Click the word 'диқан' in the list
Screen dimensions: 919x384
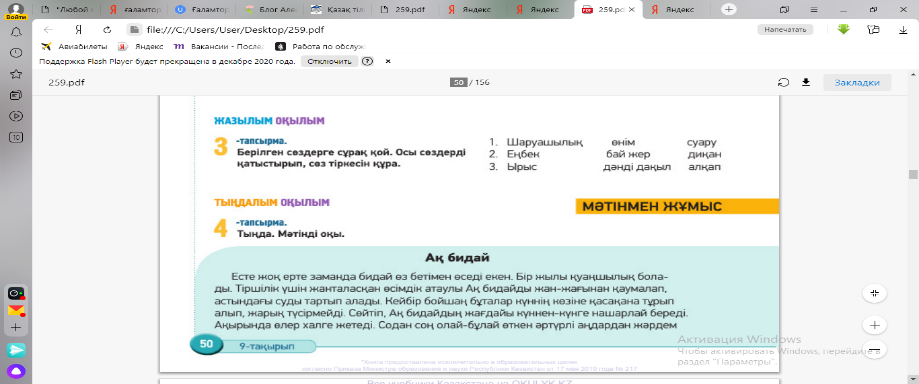[704, 155]
